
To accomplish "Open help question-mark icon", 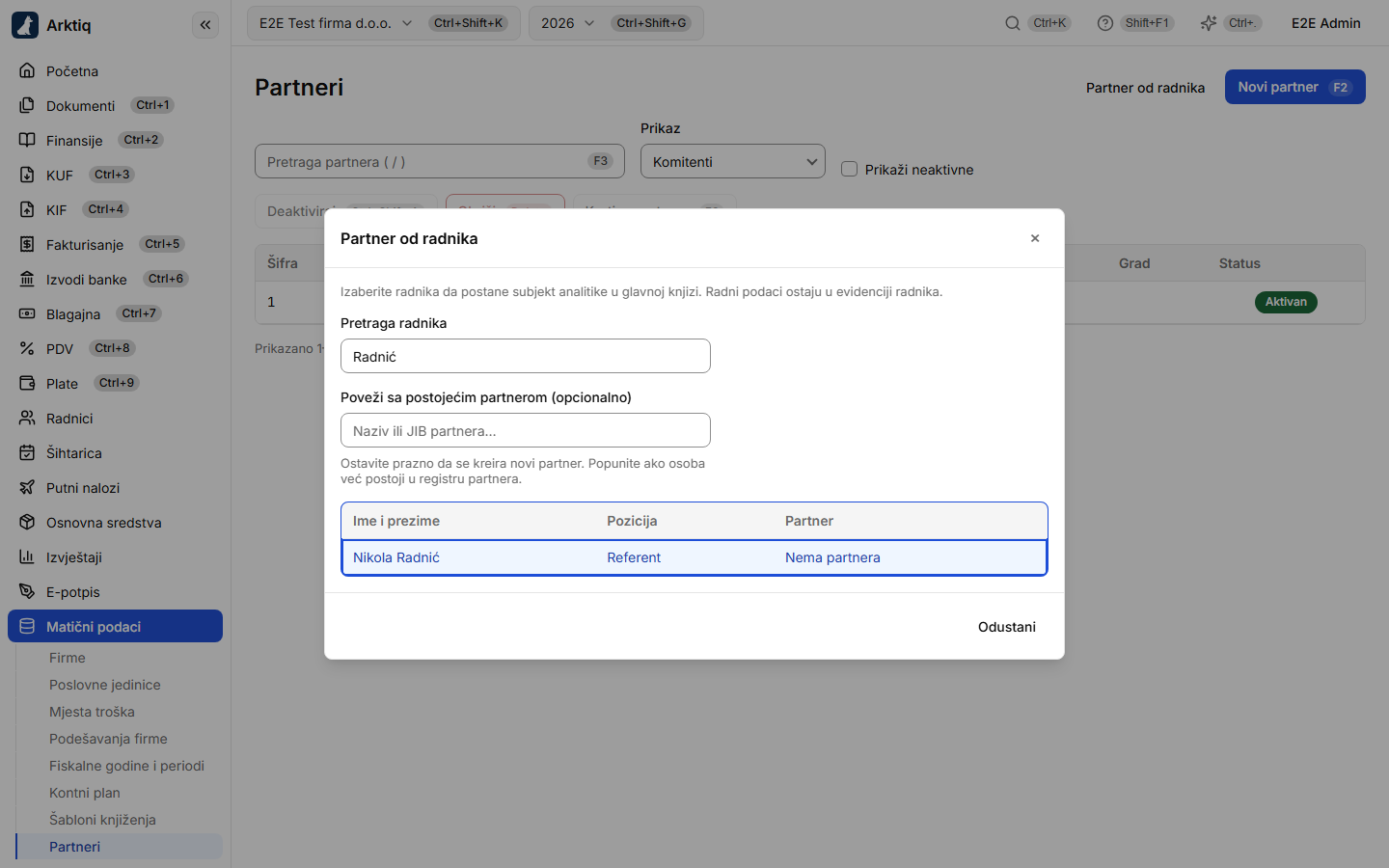I will [1105, 23].
